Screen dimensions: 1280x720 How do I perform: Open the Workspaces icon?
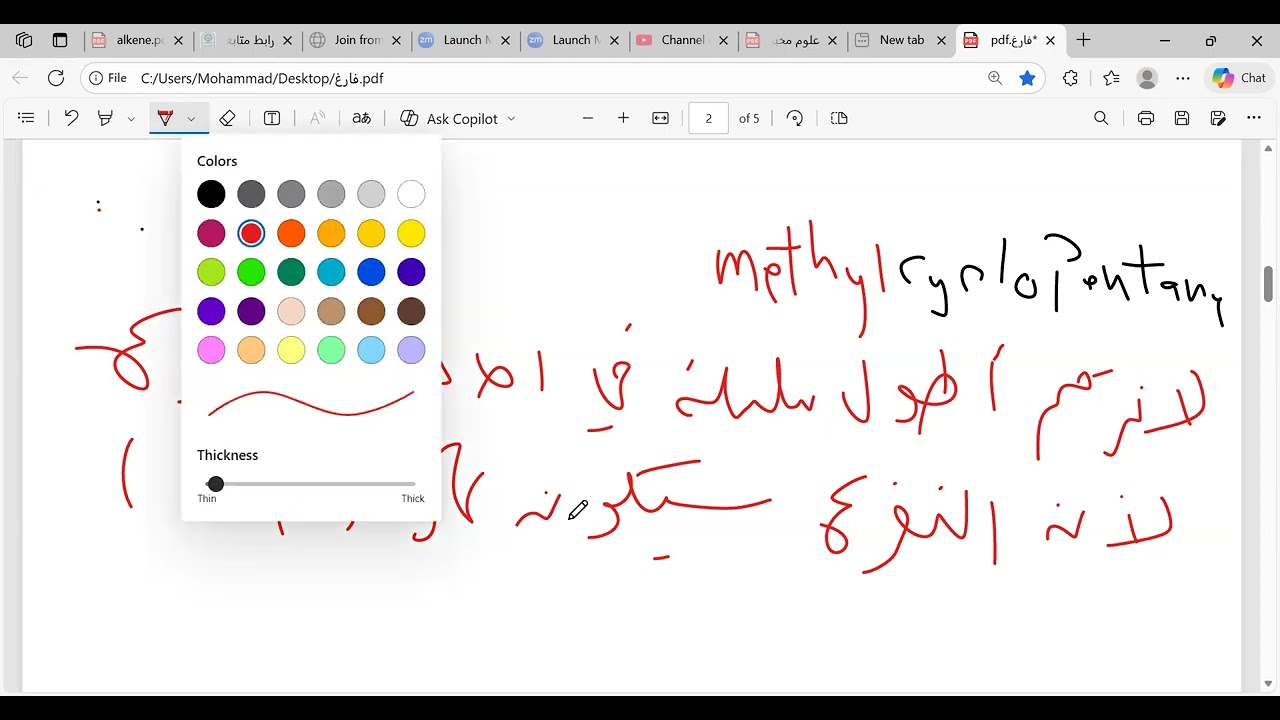tap(24, 40)
